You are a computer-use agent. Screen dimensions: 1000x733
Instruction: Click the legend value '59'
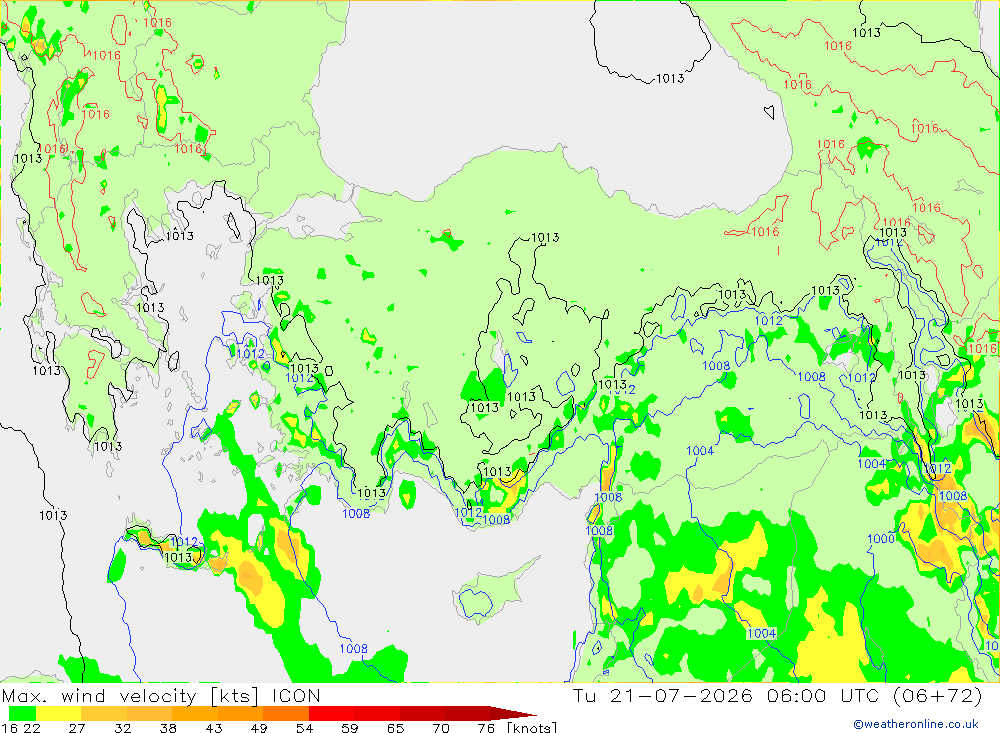[x=349, y=728]
